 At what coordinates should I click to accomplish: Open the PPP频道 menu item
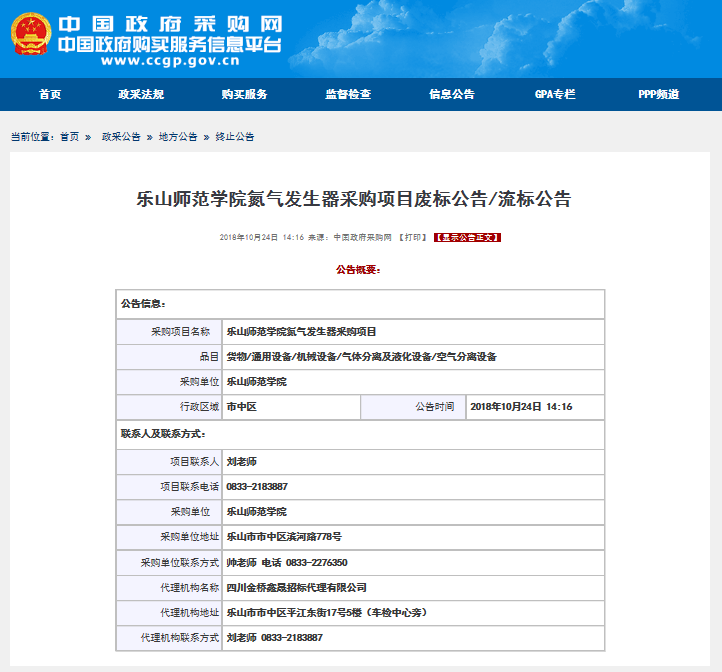pyautogui.click(x=658, y=95)
